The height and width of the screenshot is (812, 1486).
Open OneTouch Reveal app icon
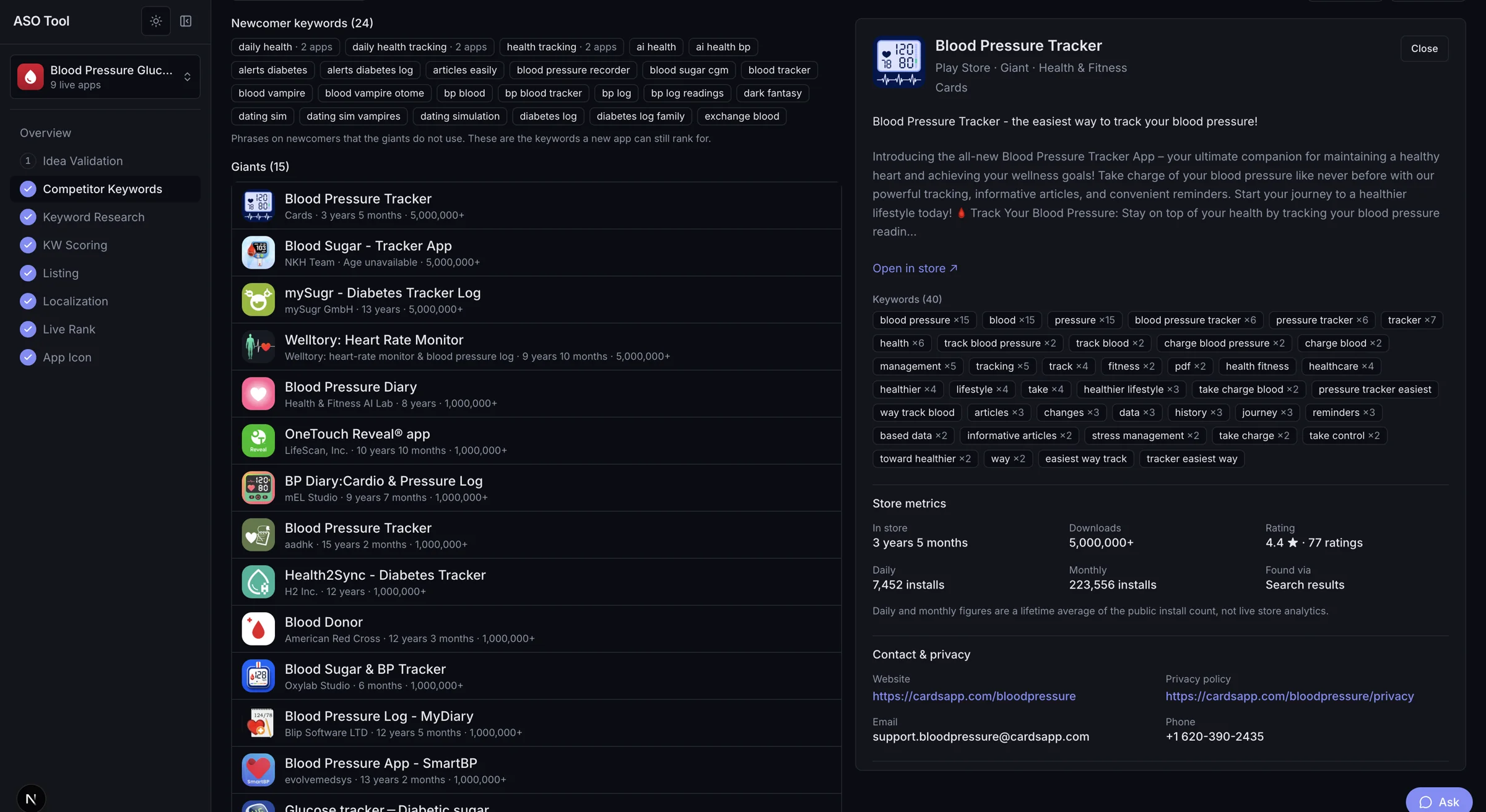pos(258,441)
